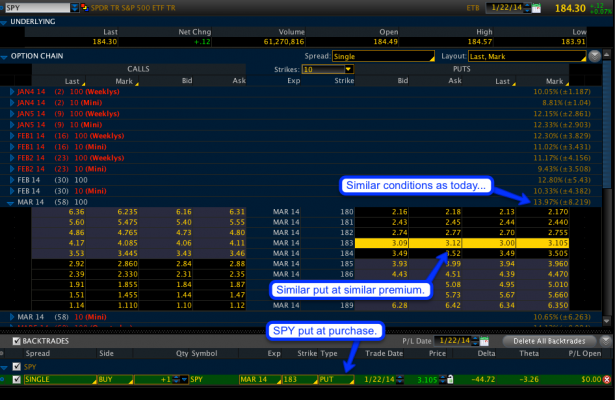Click the menu icon right of Delete All Backtrades
Screen dimensions: 615x400
click(606, 340)
